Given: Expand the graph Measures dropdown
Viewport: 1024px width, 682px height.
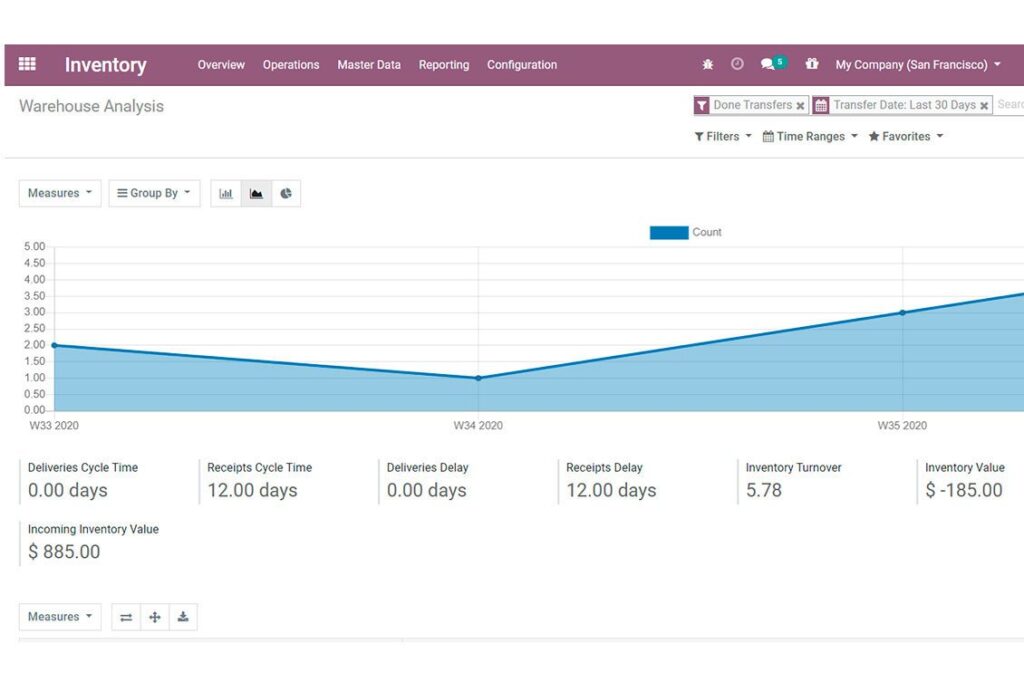Looking at the screenshot, I should point(60,194).
